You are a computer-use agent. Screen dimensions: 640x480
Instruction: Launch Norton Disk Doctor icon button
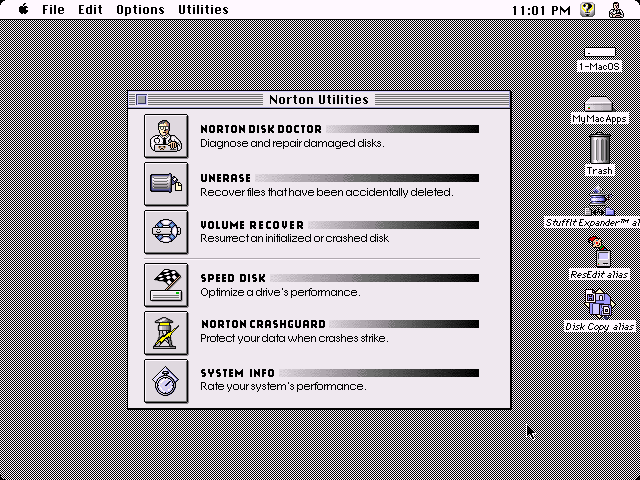(x=166, y=136)
